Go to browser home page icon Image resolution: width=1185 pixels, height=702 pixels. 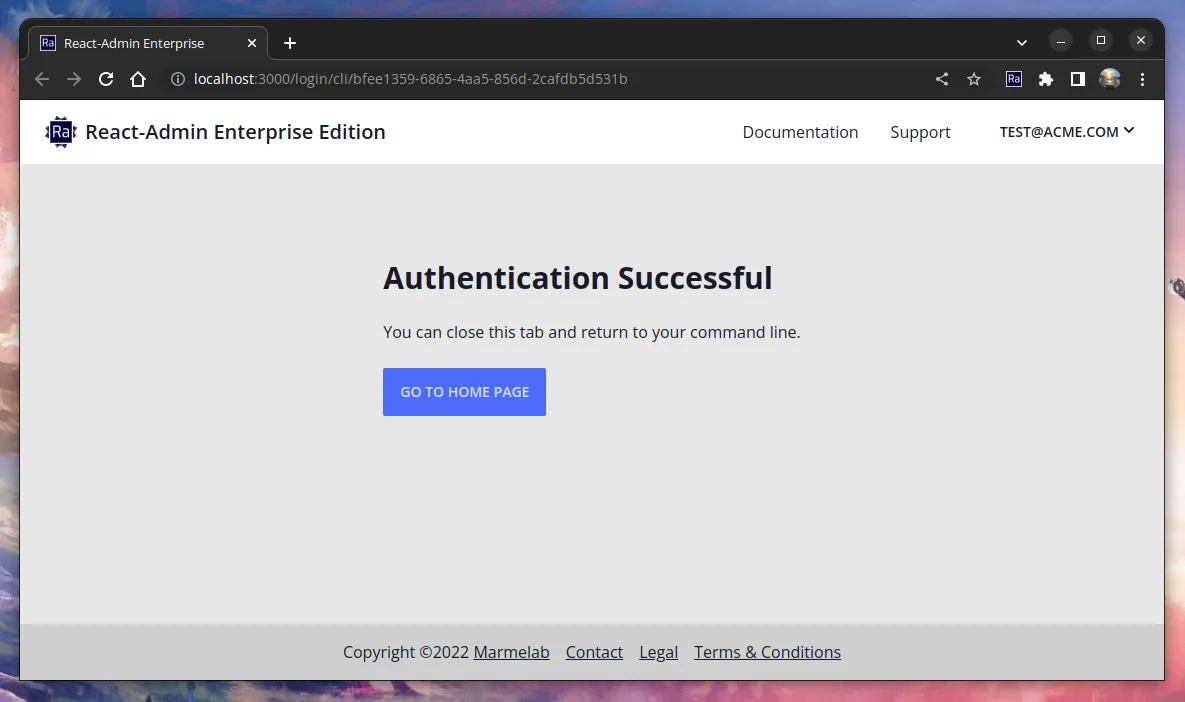coord(138,79)
